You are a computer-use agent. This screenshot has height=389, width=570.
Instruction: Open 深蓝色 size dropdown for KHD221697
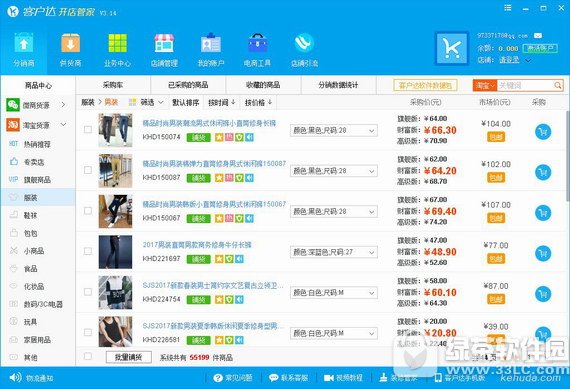coord(334,252)
